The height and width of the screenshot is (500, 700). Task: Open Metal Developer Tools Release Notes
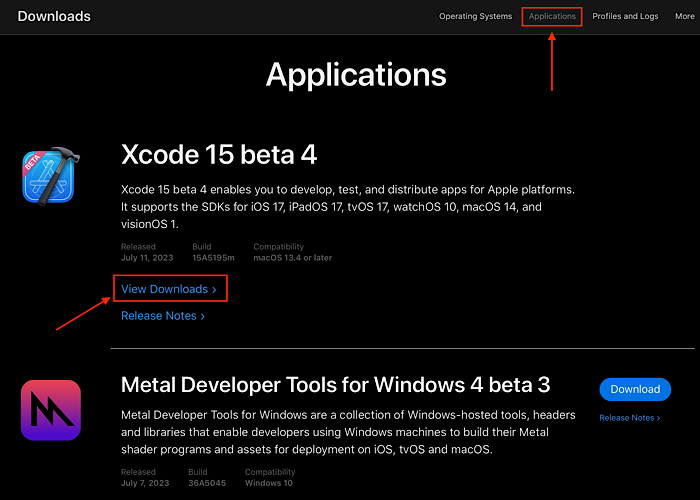(x=629, y=418)
